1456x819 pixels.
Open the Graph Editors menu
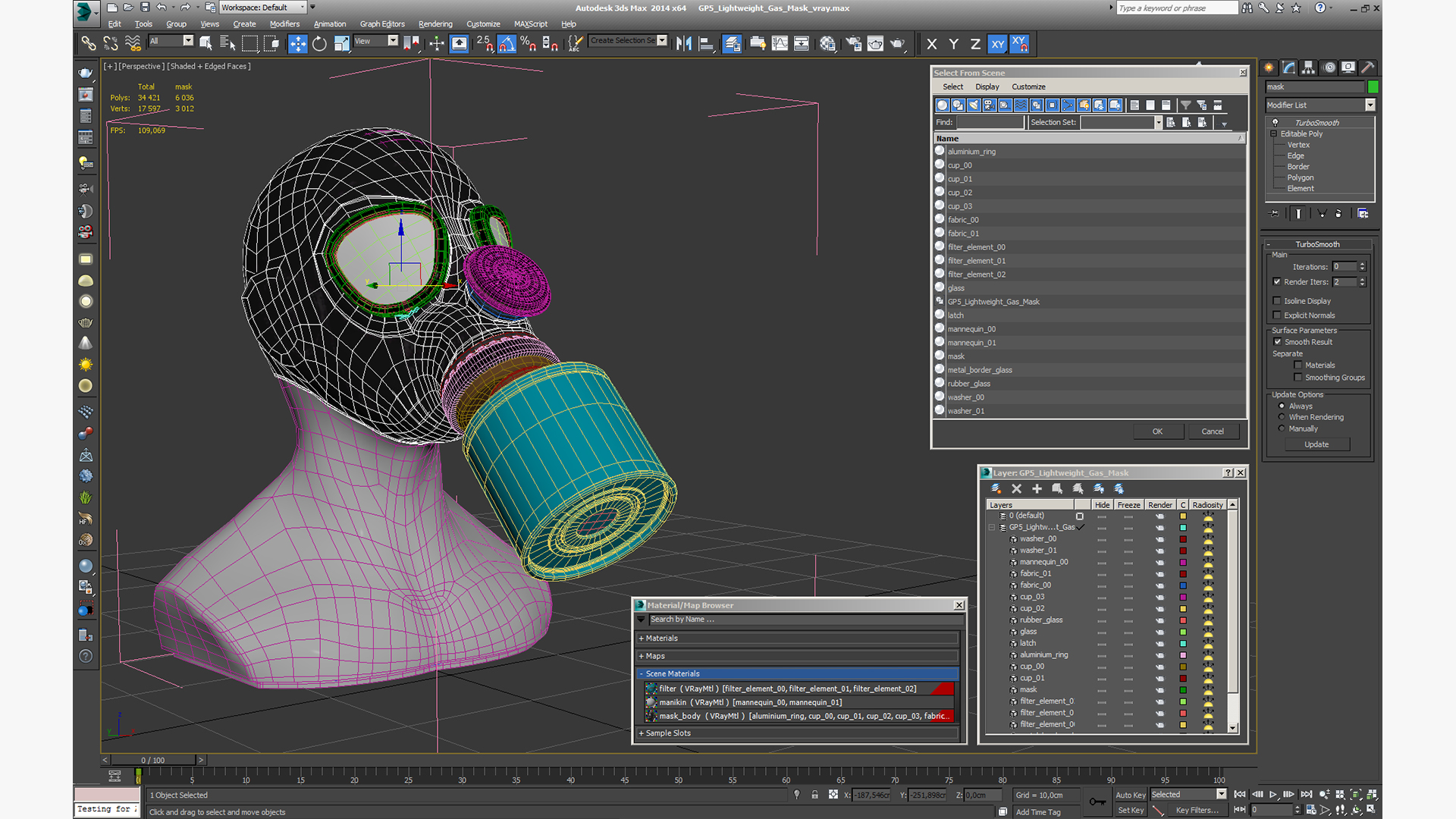point(382,24)
